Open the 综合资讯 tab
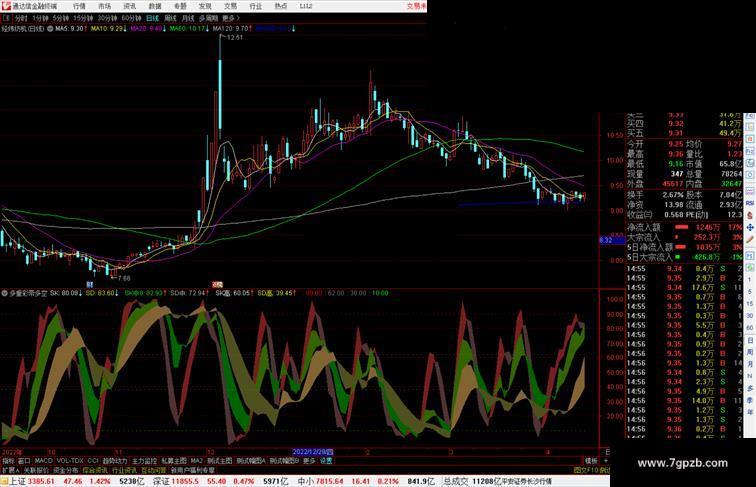Screen dimensions: 756x487 pos(95,470)
